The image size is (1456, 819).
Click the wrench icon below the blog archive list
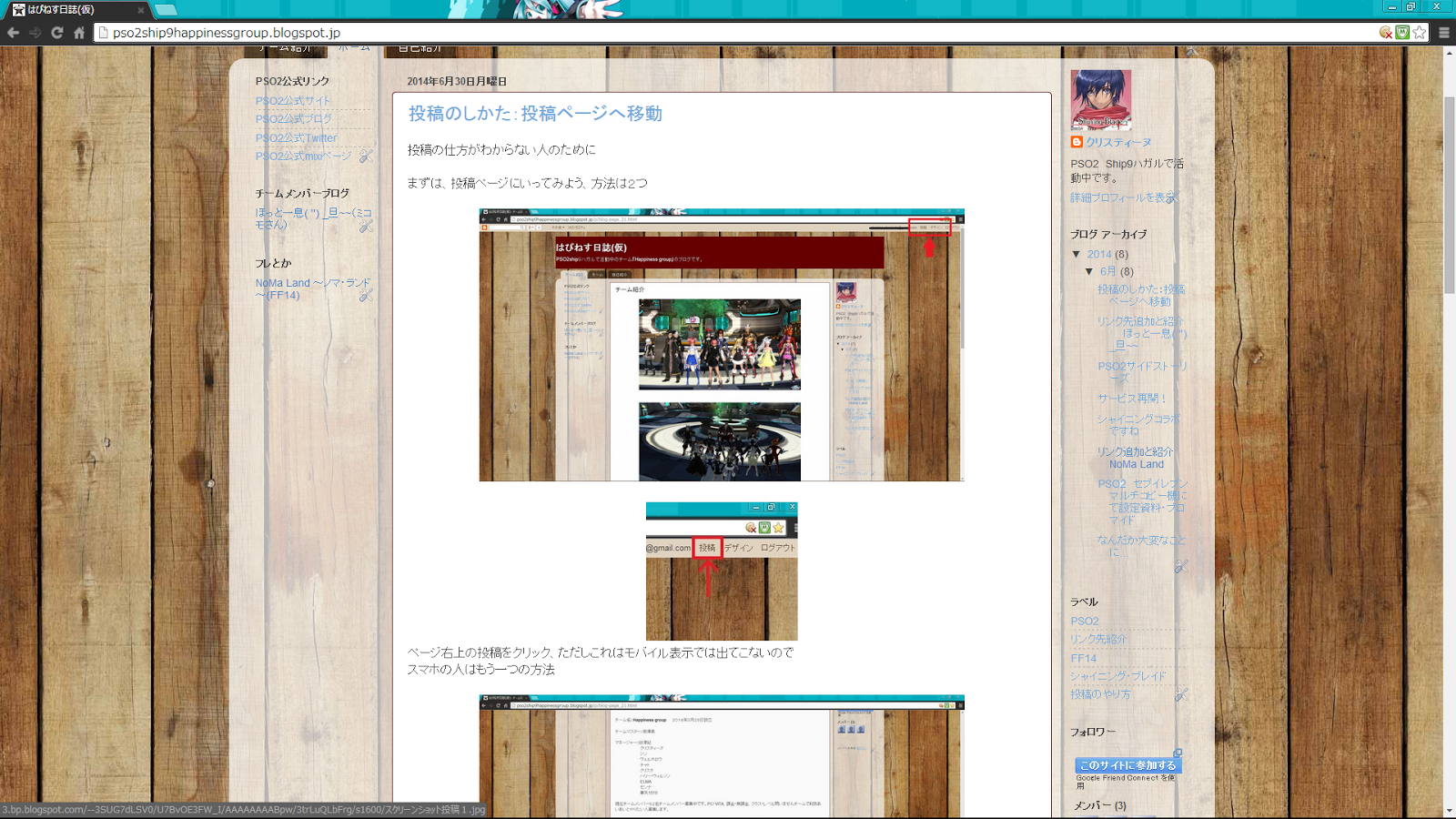[x=1181, y=566]
